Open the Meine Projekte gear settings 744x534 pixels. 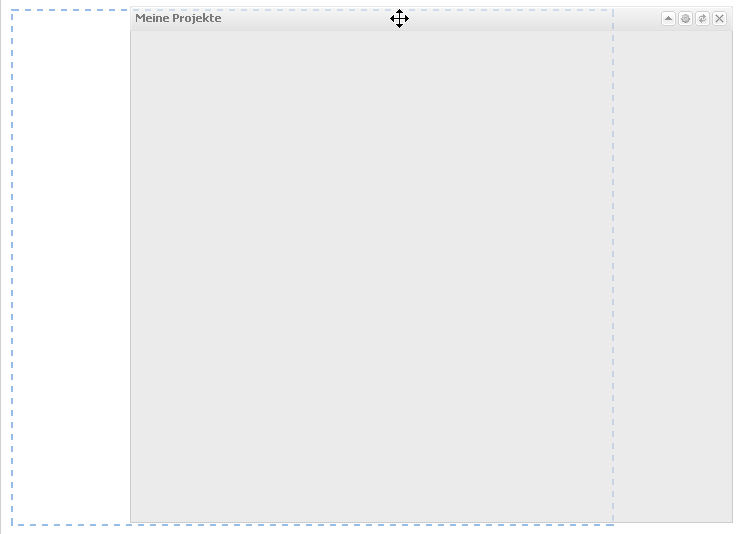click(x=685, y=19)
